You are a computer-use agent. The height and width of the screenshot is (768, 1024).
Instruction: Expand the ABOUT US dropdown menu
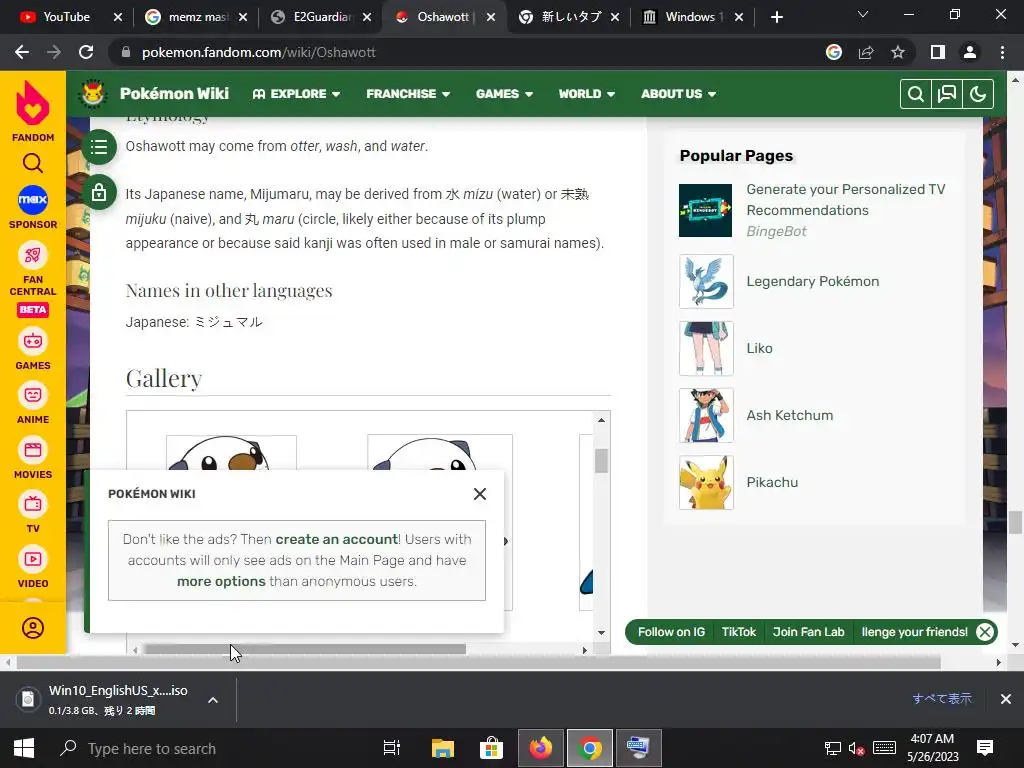pos(679,94)
